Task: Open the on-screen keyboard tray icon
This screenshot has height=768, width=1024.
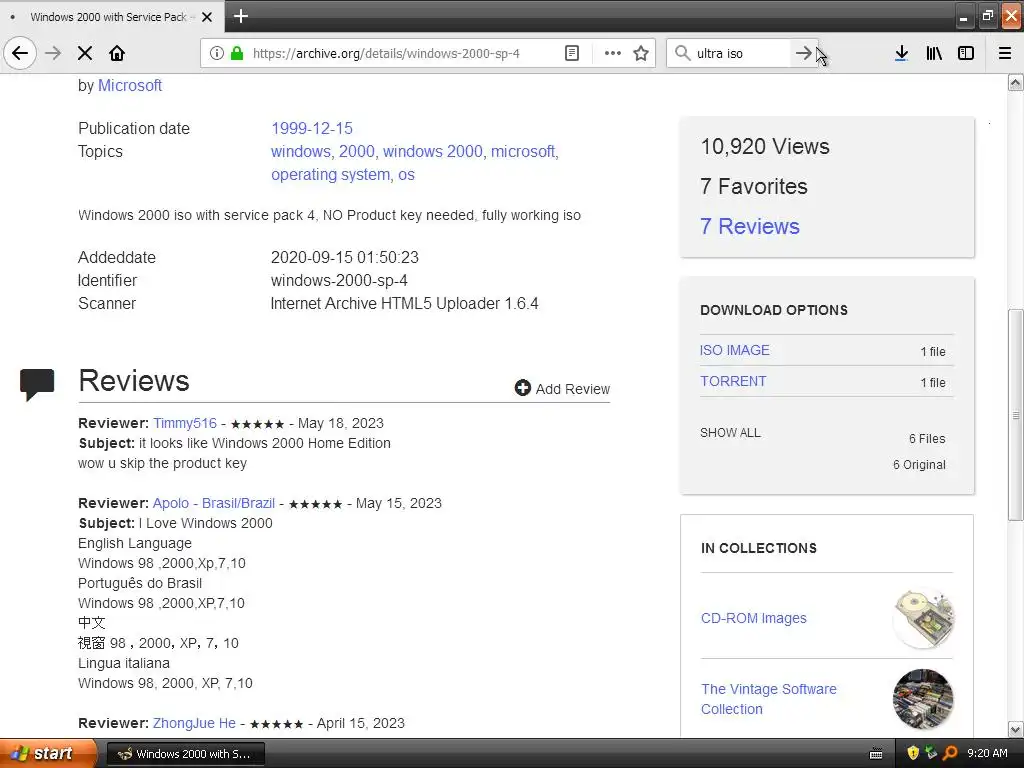Action: [x=876, y=754]
